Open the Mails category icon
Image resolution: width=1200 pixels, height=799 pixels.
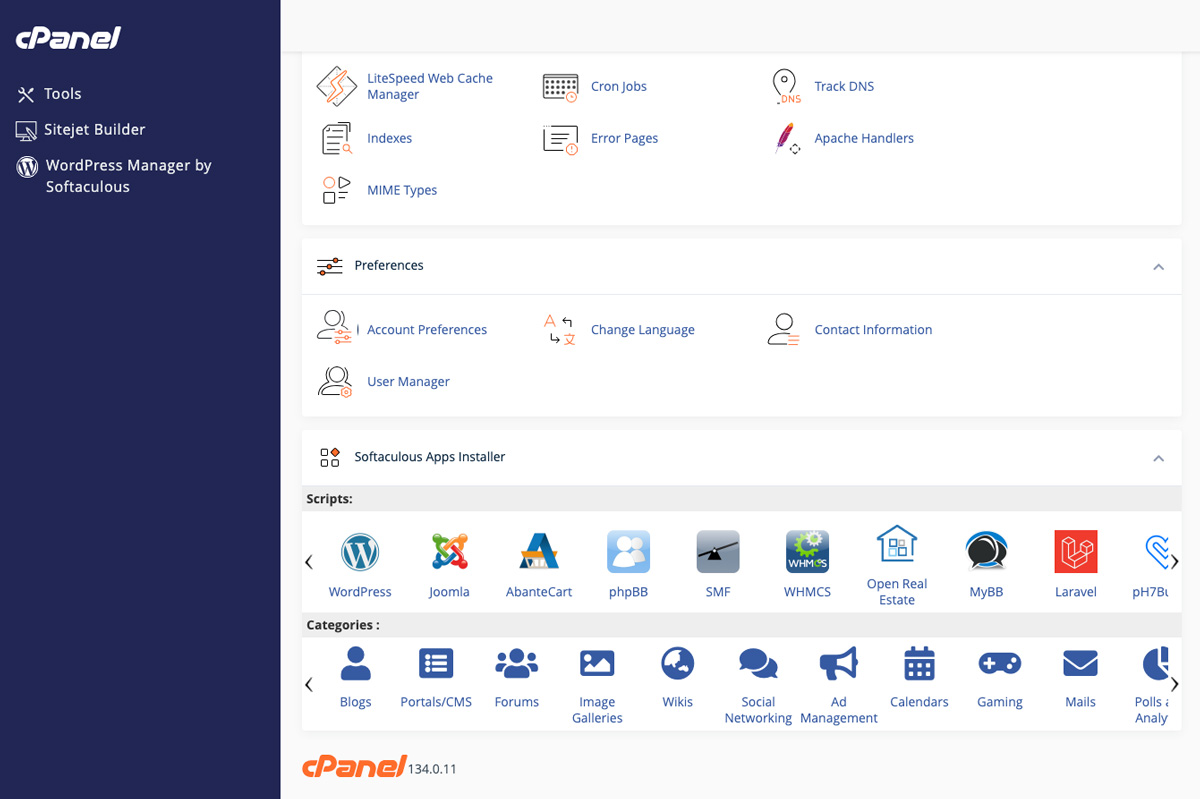pyautogui.click(x=1080, y=663)
